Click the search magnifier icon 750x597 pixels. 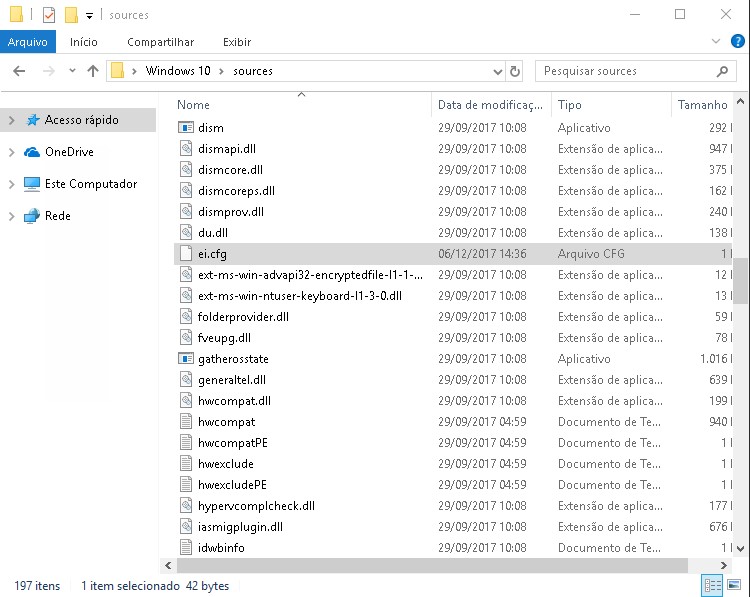722,71
